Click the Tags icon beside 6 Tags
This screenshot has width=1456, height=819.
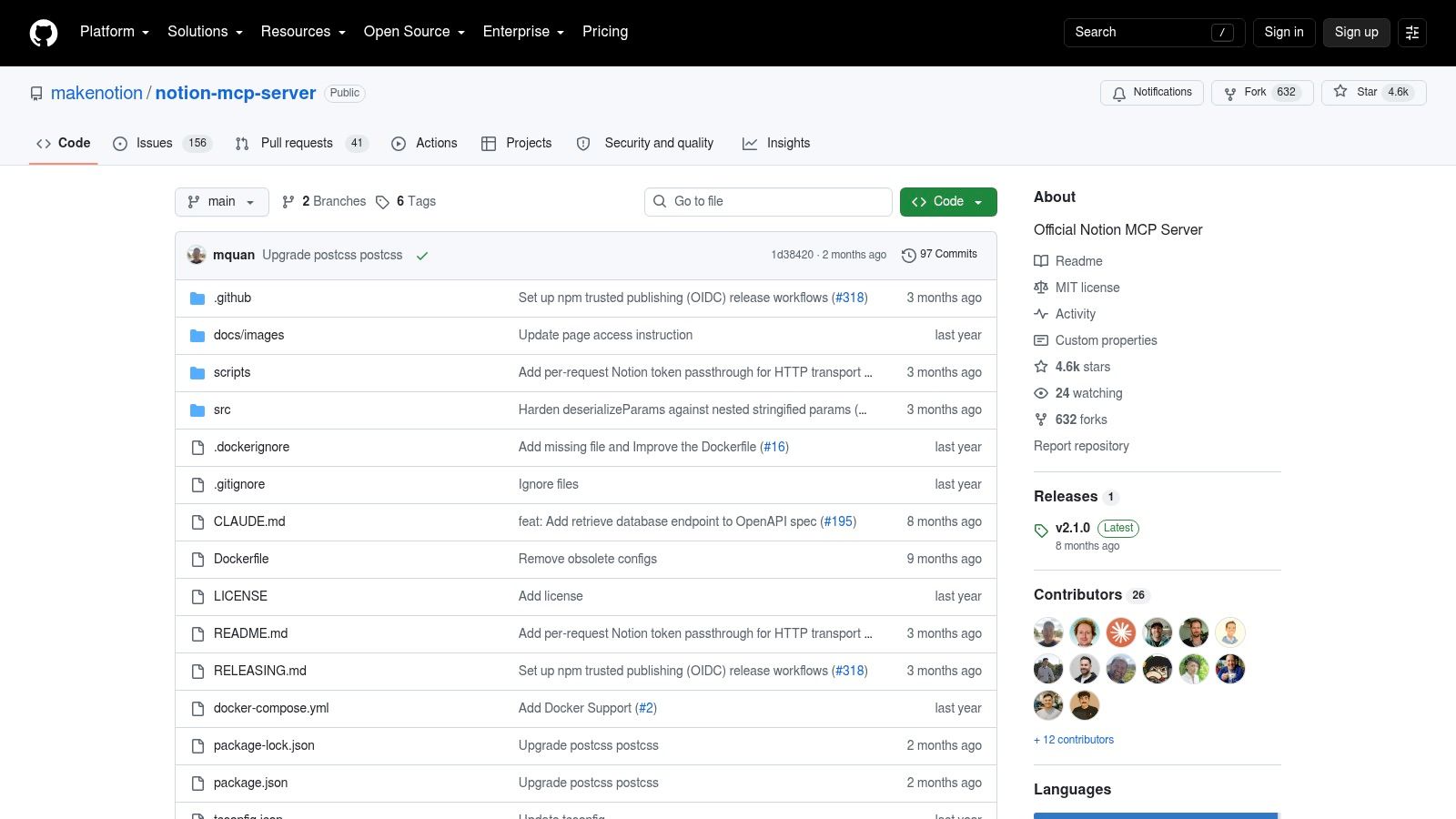(x=382, y=202)
